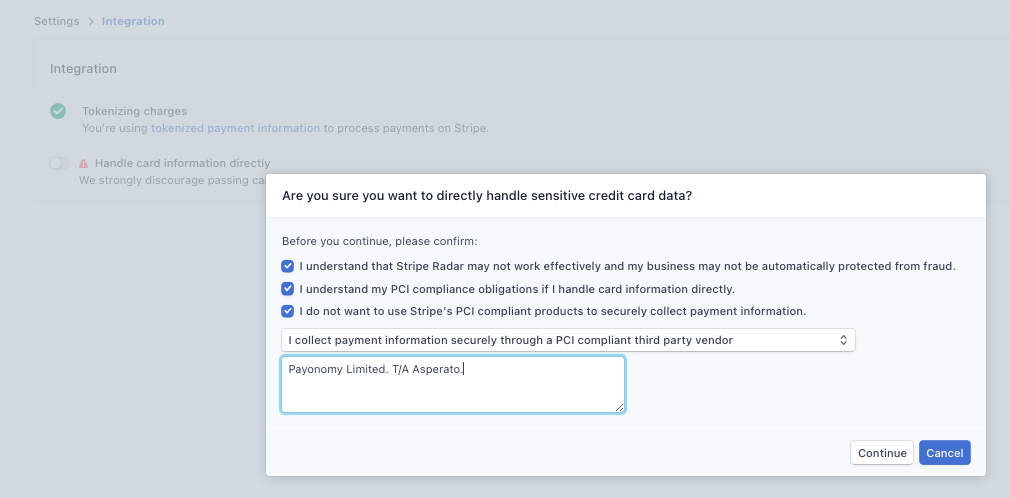Screen dimensions: 1010x498
Task: Open the tokenized payment information link
Action: click(235, 128)
